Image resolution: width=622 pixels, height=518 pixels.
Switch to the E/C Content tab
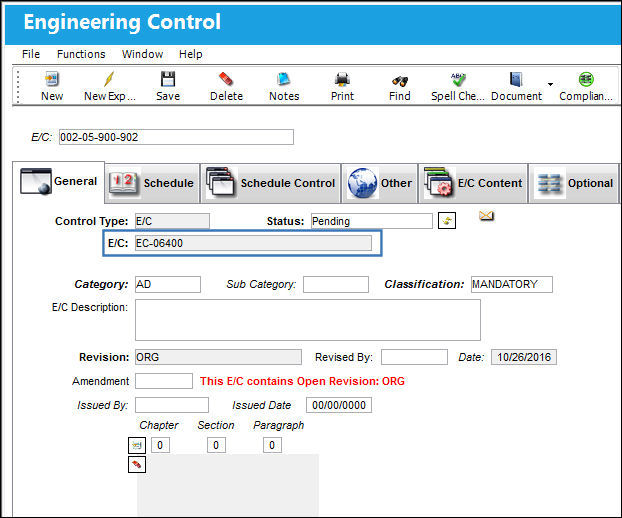(473, 183)
